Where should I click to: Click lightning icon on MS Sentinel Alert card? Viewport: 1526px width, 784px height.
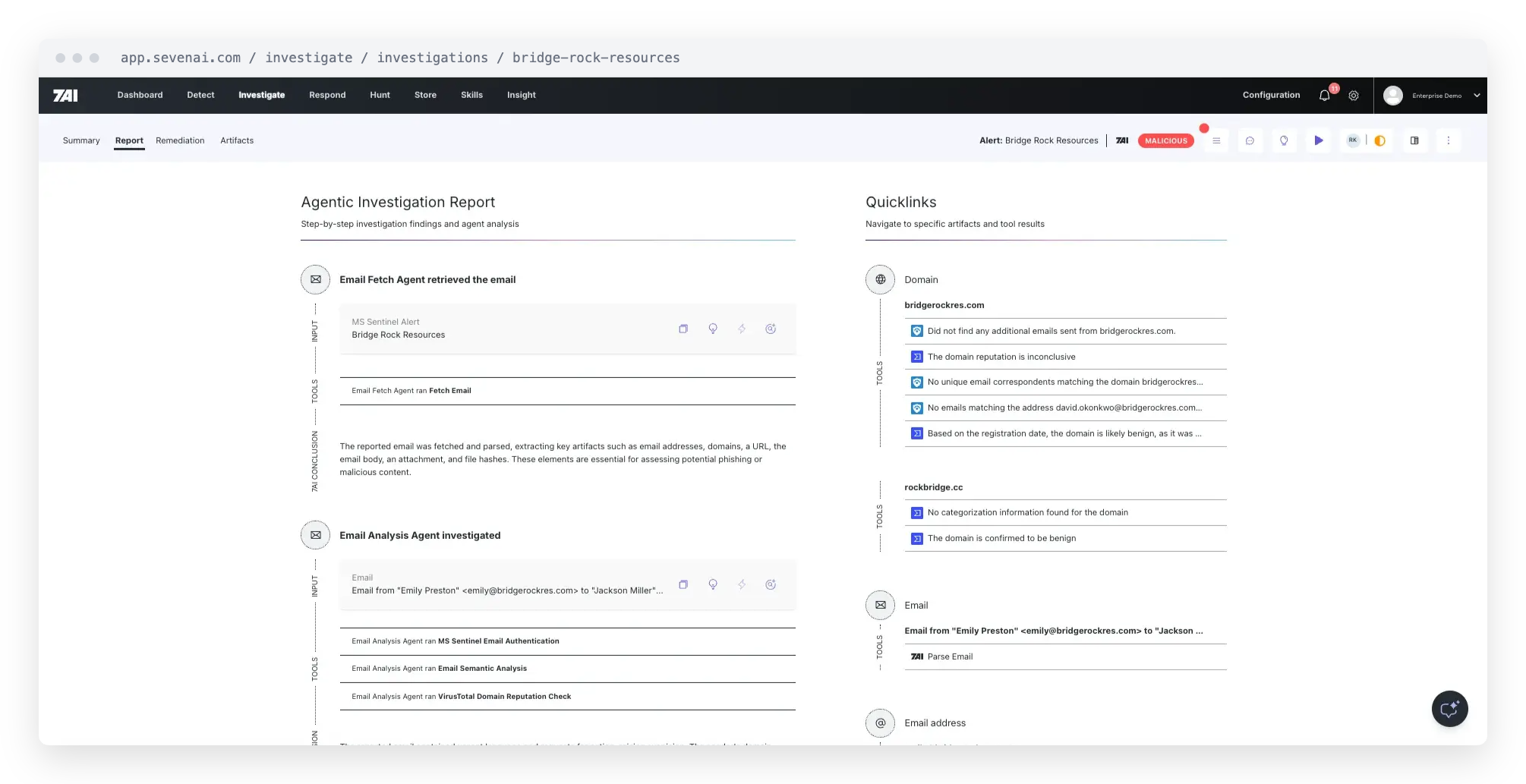tap(742, 329)
